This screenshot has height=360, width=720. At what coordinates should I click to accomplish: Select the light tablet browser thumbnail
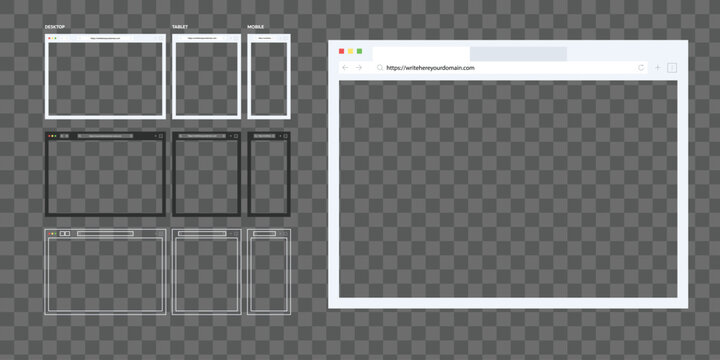(207, 76)
